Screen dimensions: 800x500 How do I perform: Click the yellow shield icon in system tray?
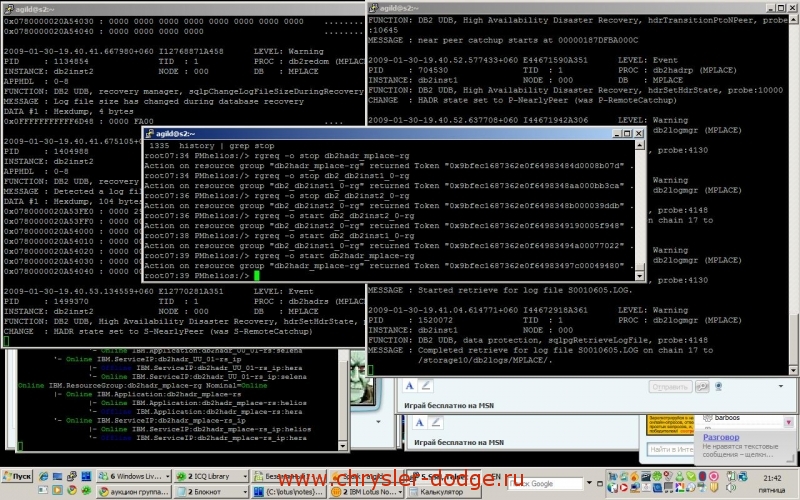714,488
